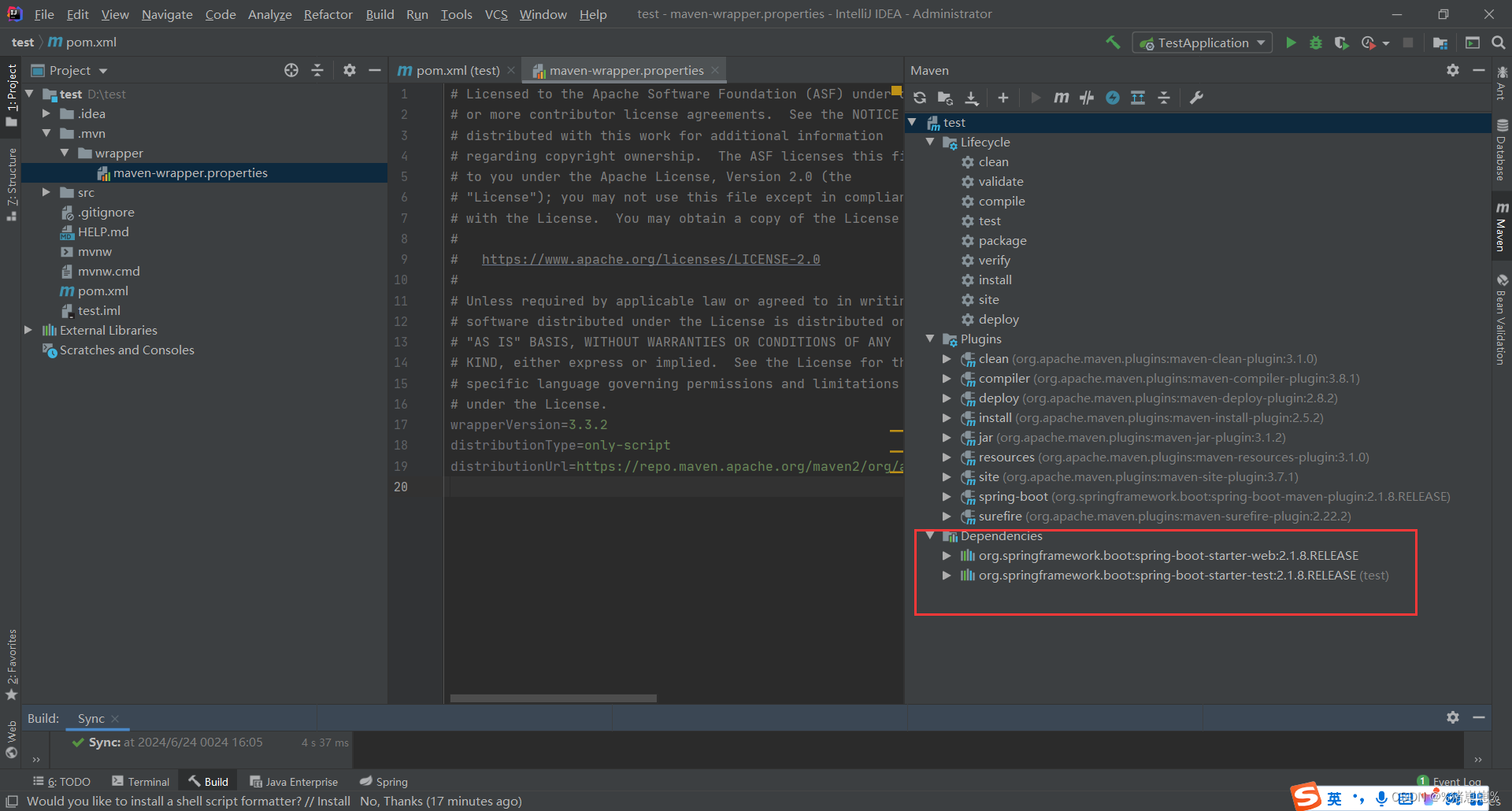The height and width of the screenshot is (811, 1512).
Task: Build project with hammer icon
Action: [1113, 43]
